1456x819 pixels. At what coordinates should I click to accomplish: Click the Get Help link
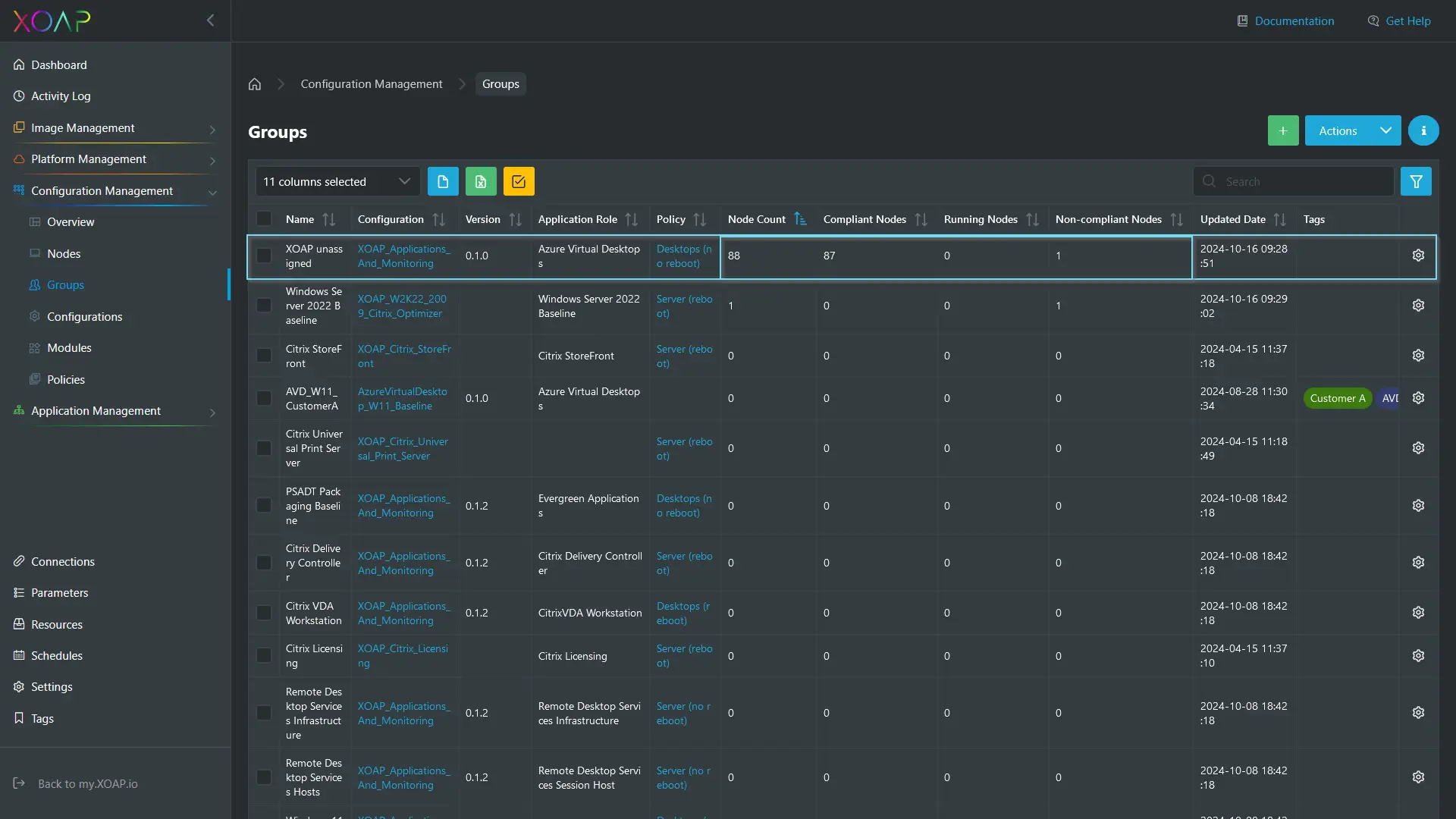point(1399,21)
